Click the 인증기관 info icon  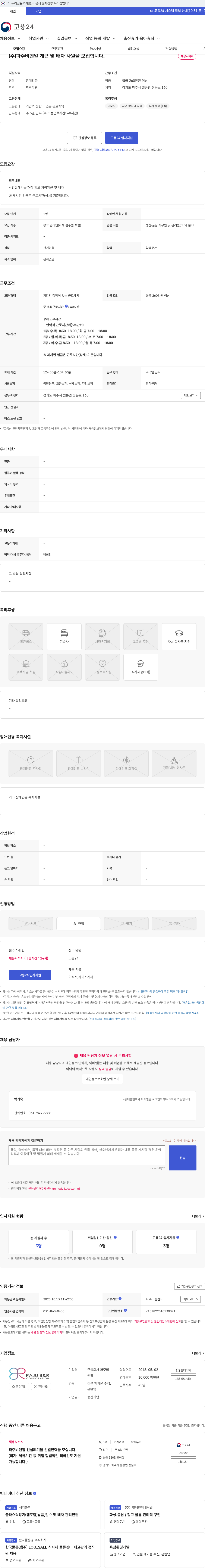coord(120,1298)
